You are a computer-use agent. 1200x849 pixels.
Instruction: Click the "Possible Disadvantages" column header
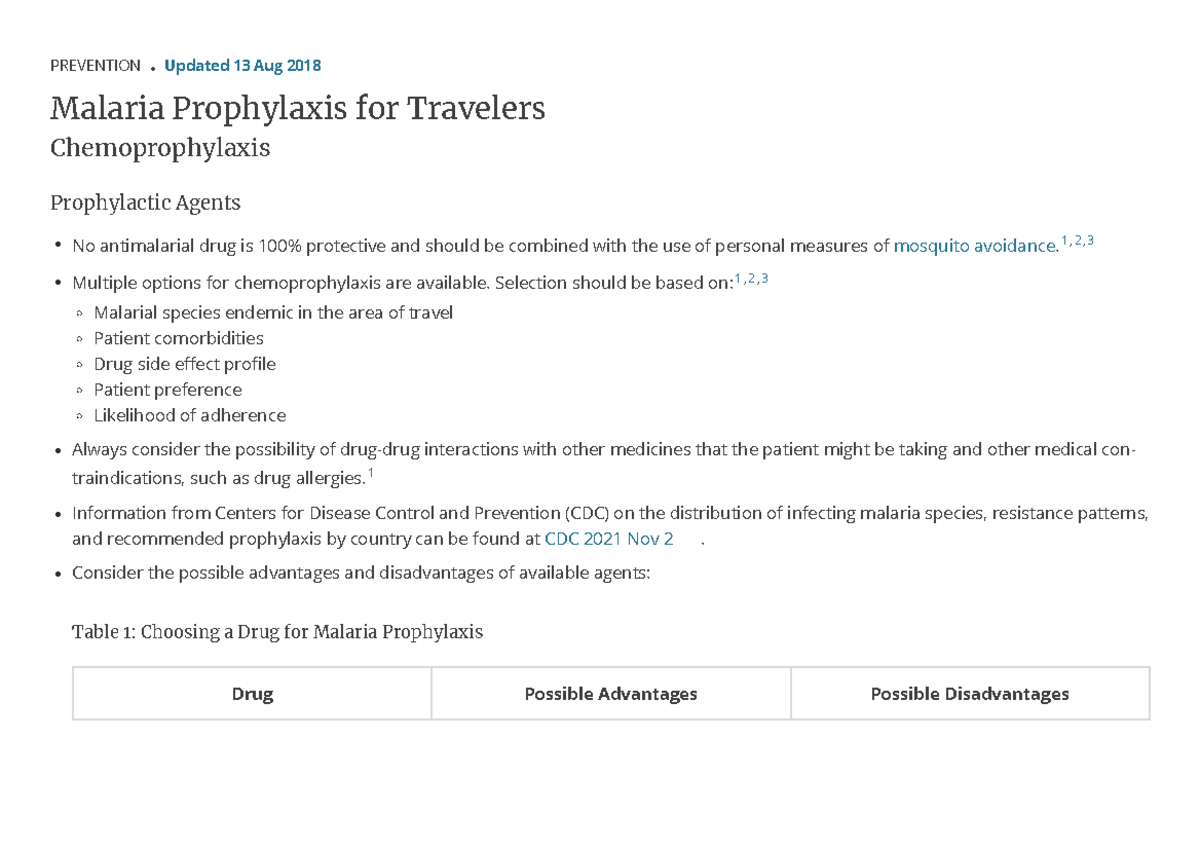click(970, 694)
